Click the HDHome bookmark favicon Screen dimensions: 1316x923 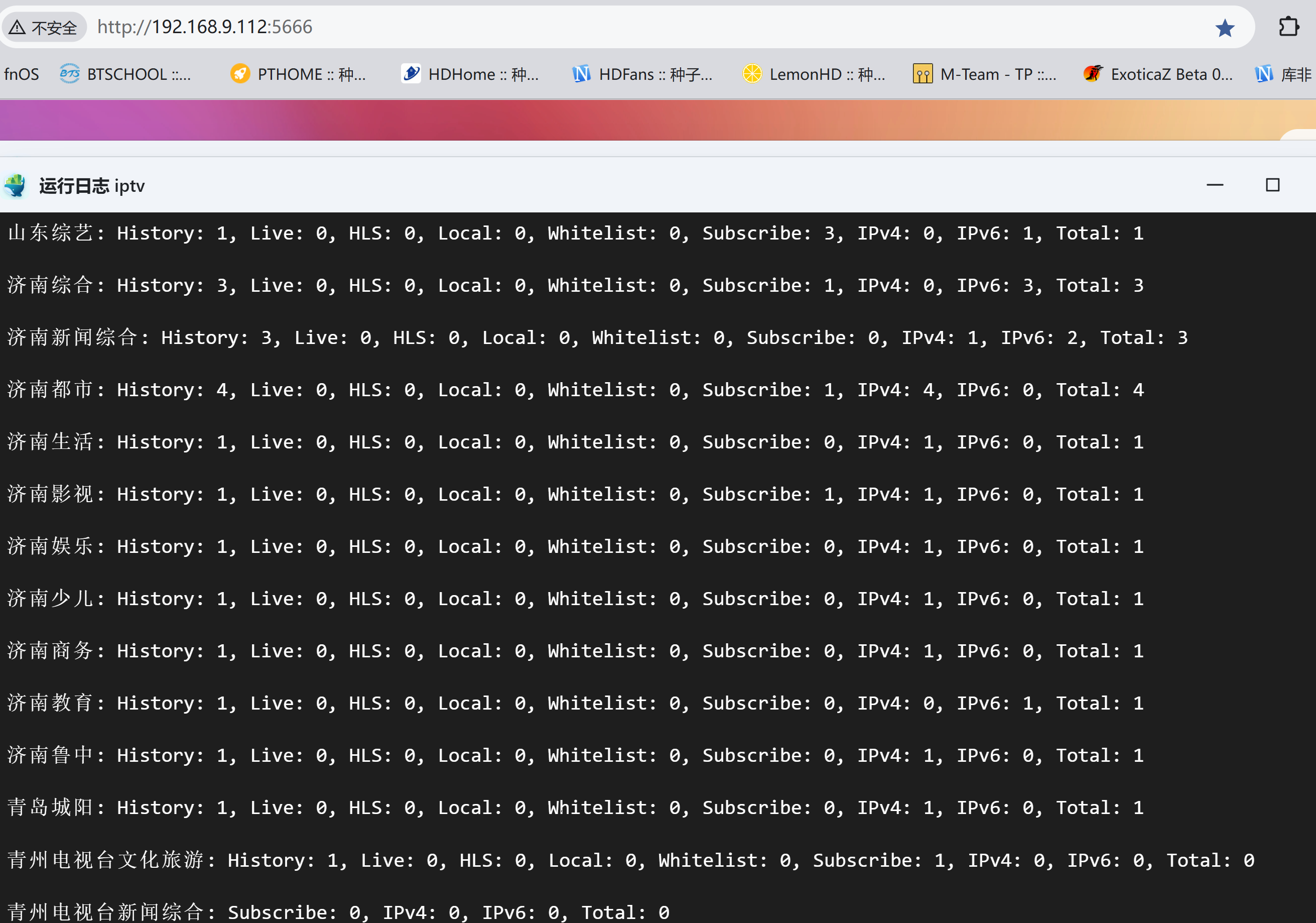coord(411,74)
